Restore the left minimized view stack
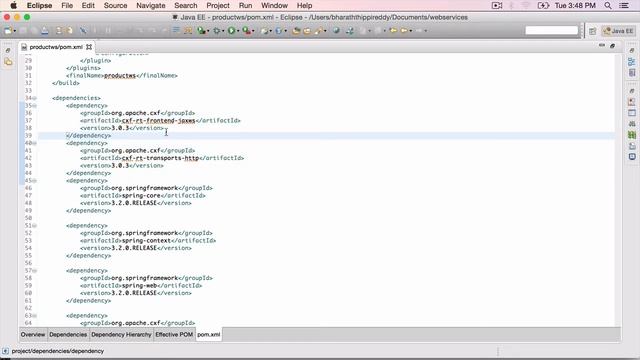Image resolution: width=640 pixels, height=360 pixels. (8, 51)
